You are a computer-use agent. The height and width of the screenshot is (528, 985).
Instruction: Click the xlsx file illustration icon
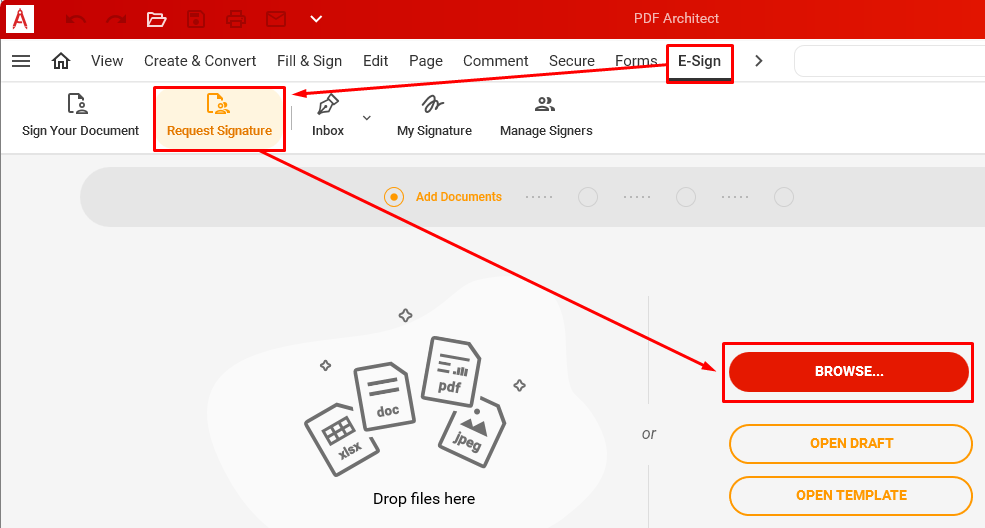coord(341,439)
